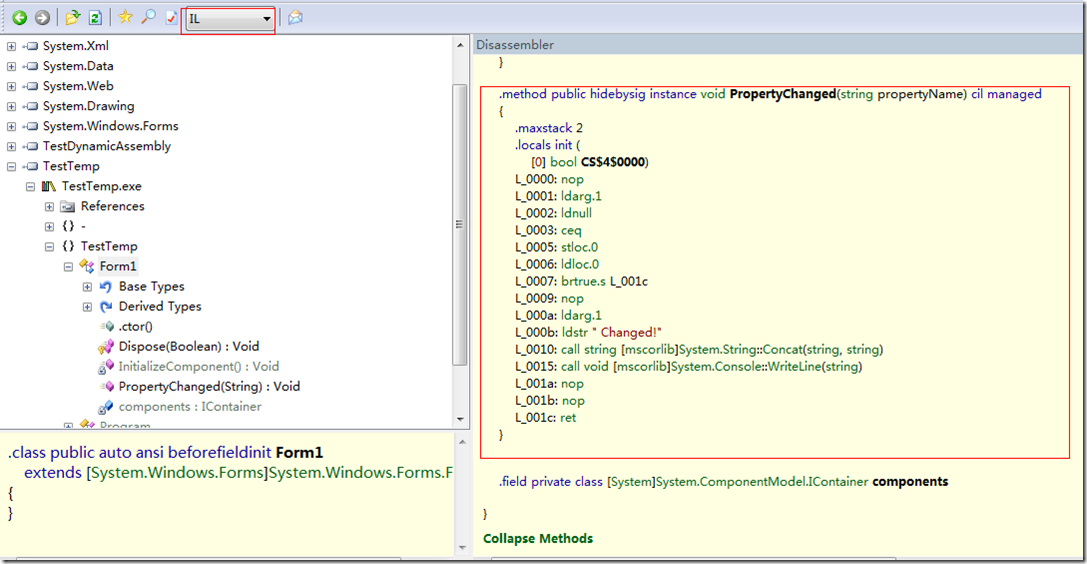Select the Base Types item

point(151,287)
